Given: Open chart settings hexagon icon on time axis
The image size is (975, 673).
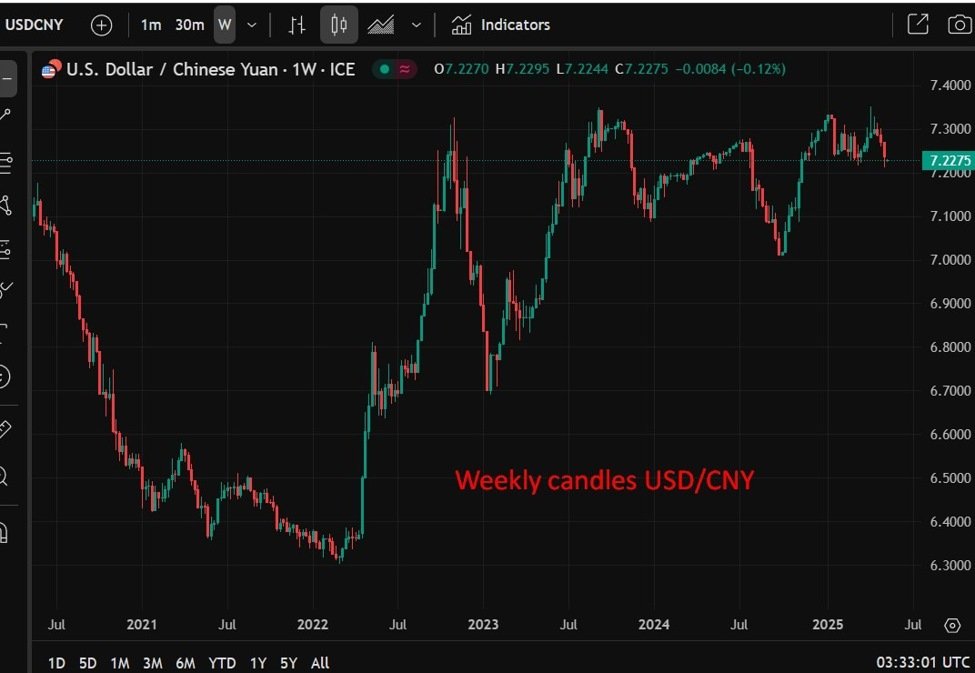Looking at the screenshot, I should (951, 626).
